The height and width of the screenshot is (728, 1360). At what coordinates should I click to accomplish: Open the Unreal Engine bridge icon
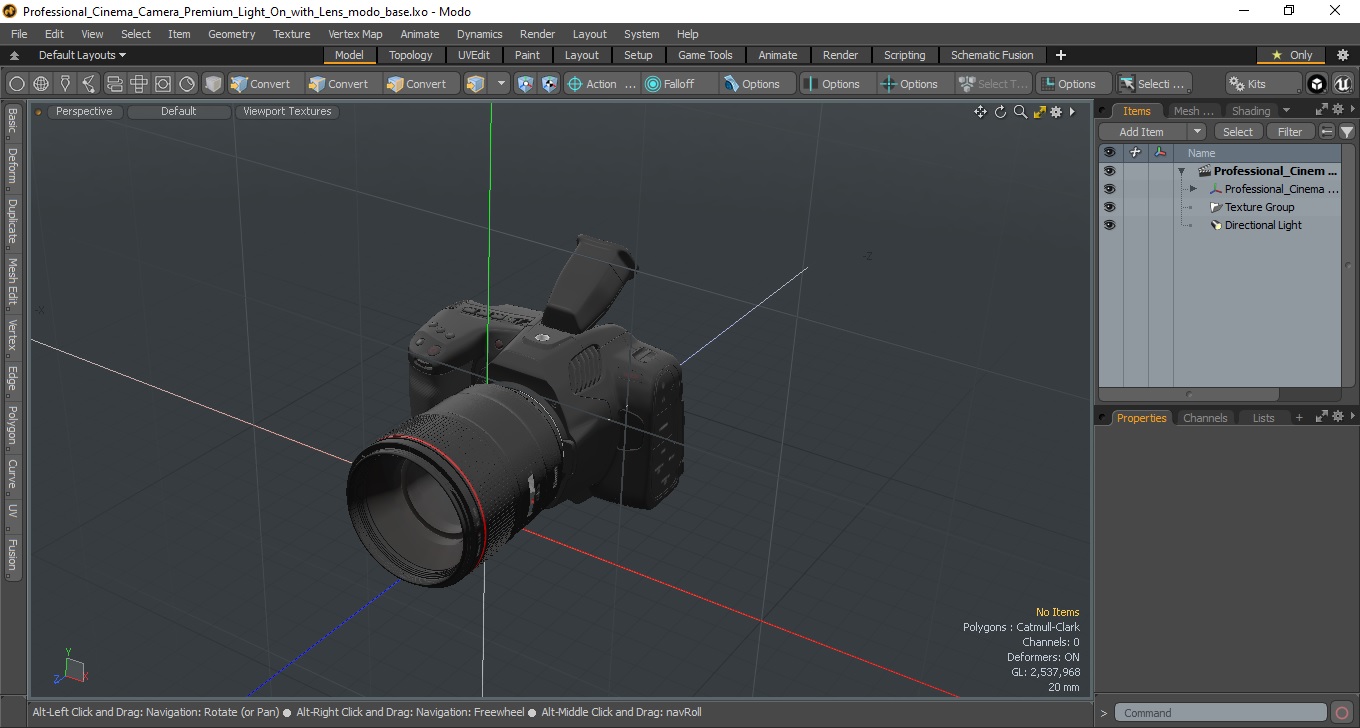(x=1342, y=84)
